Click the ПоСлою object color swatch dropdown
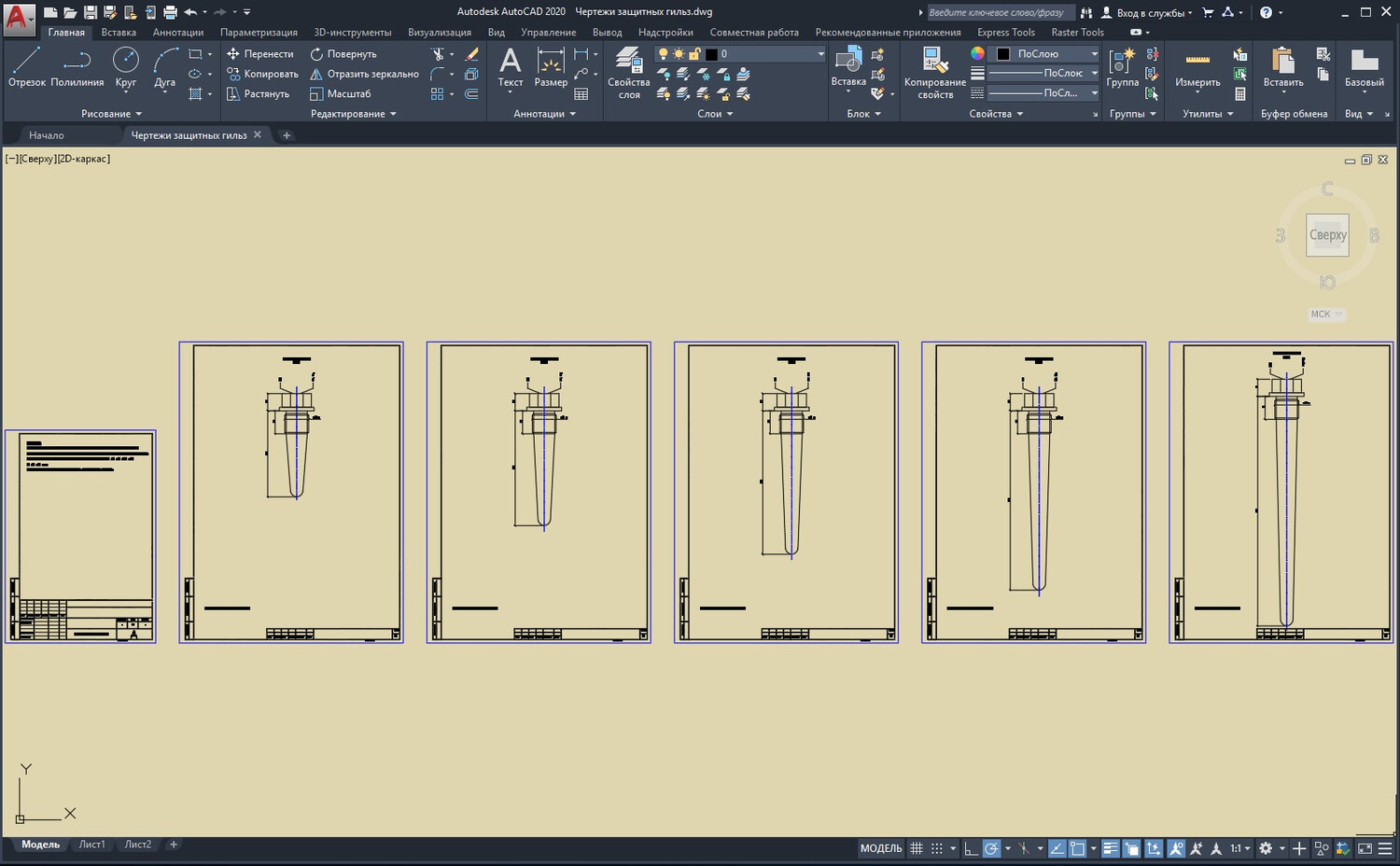The image size is (1400, 866). tap(1045, 54)
